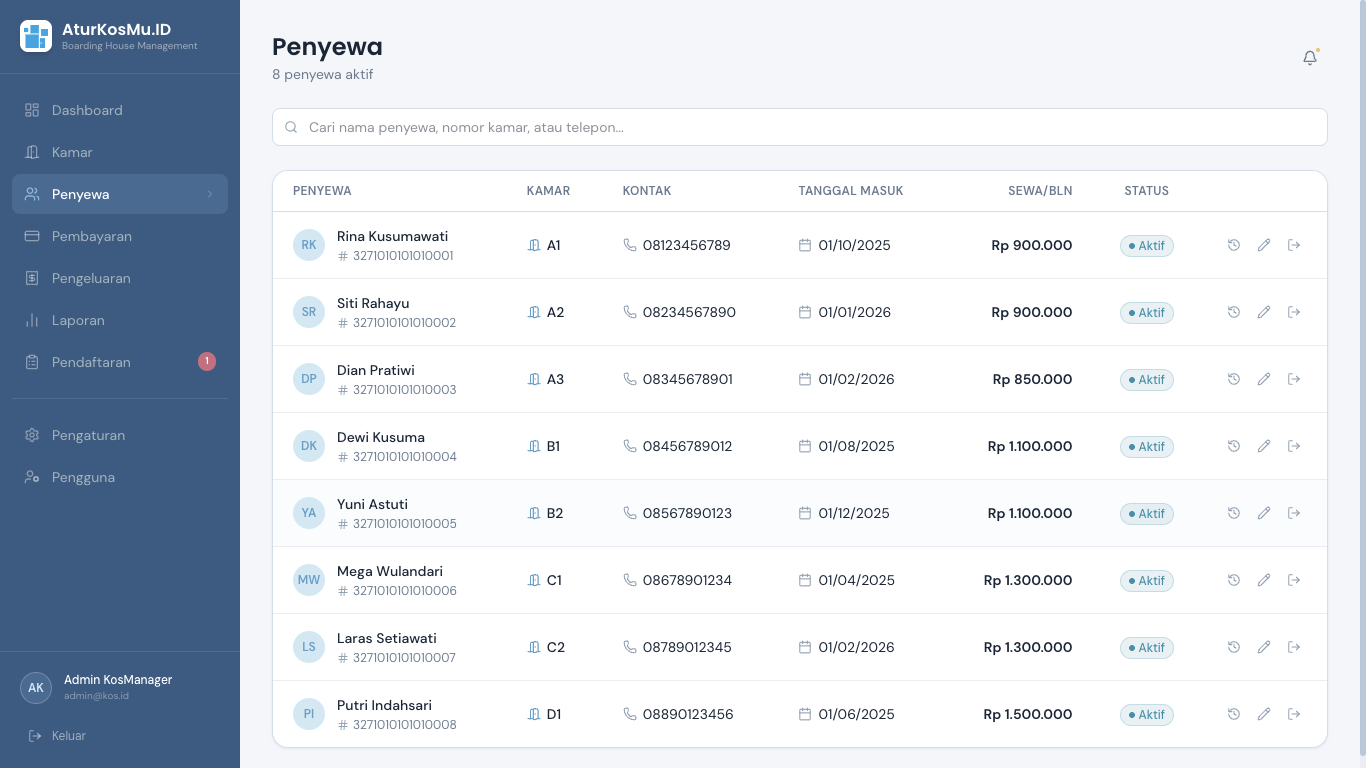Click the notification bell icon
The height and width of the screenshot is (768, 1366).
click(1310, 58)
